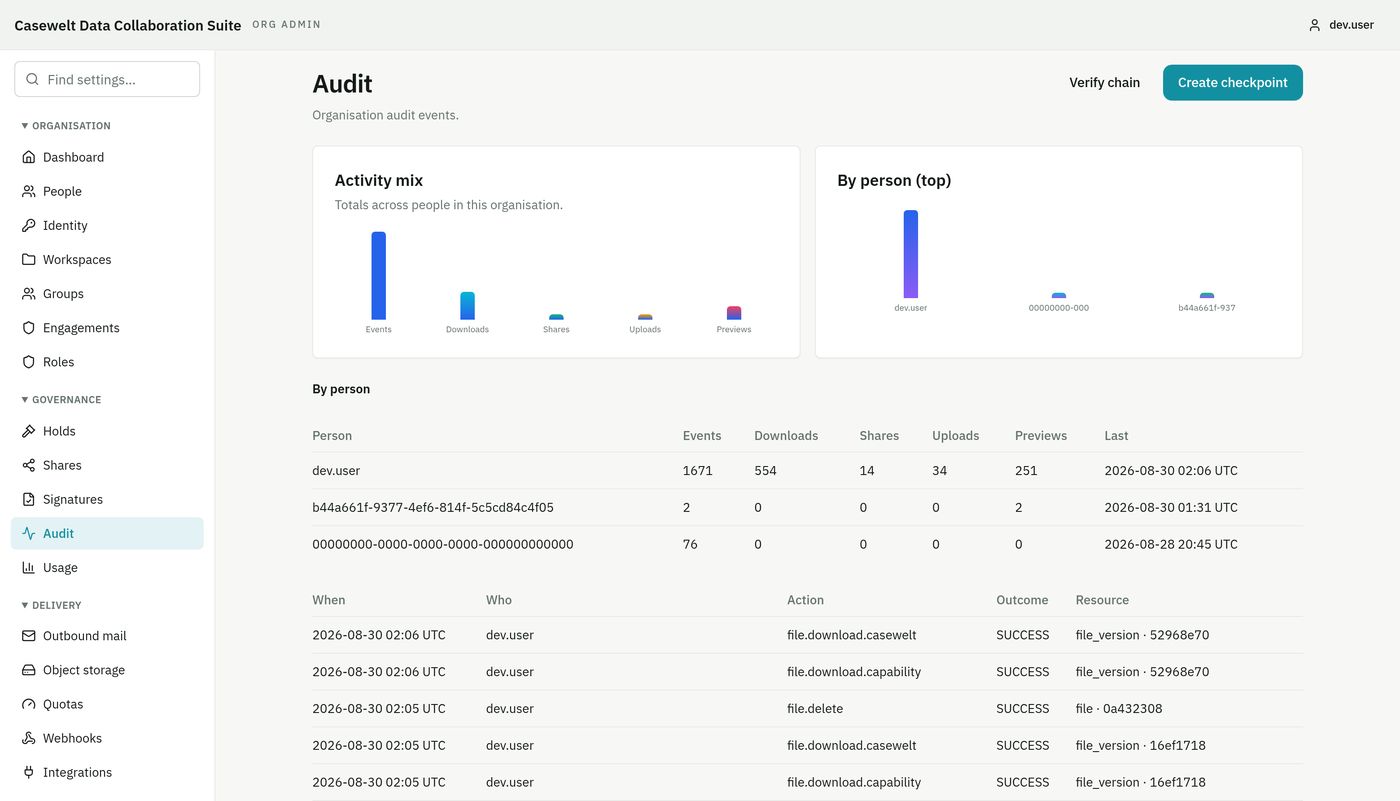Open the Dashboard page
Screen dimensions: 1400x801
point(107,157)
